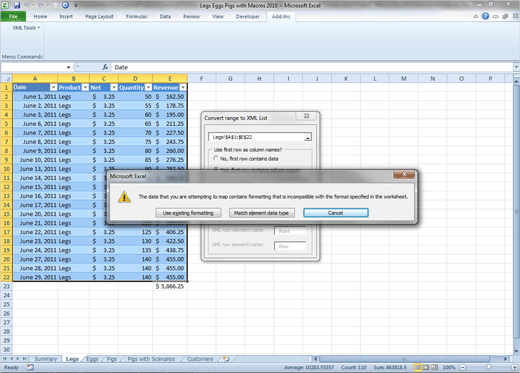Image resolution: width=520 pixels, height=373 pixels.
Task: Click the insert function fx icon
Action: (x=105, y=67)
